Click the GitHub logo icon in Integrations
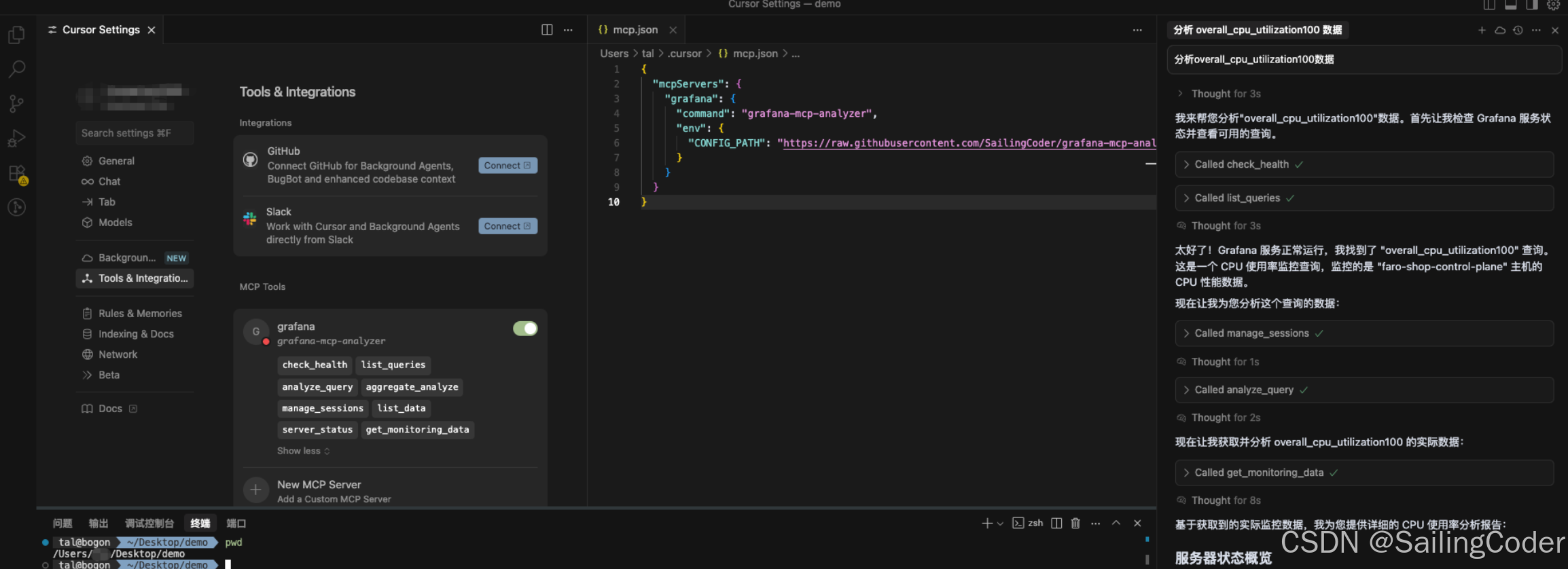This screenshot has width=1568, height=569. coord(250,160)
